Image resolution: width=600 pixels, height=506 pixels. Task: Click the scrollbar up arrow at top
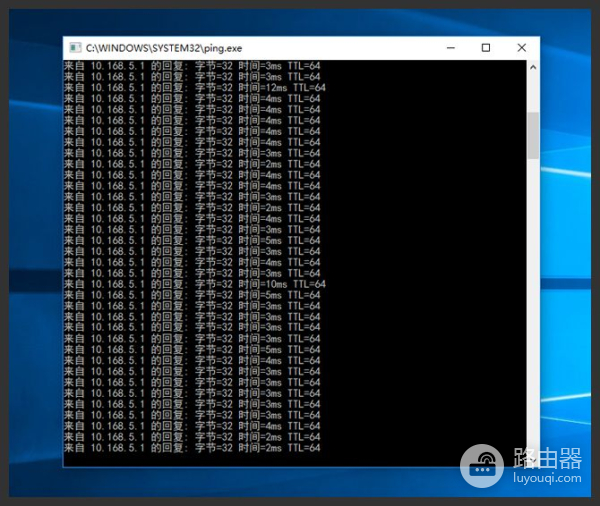532,66
